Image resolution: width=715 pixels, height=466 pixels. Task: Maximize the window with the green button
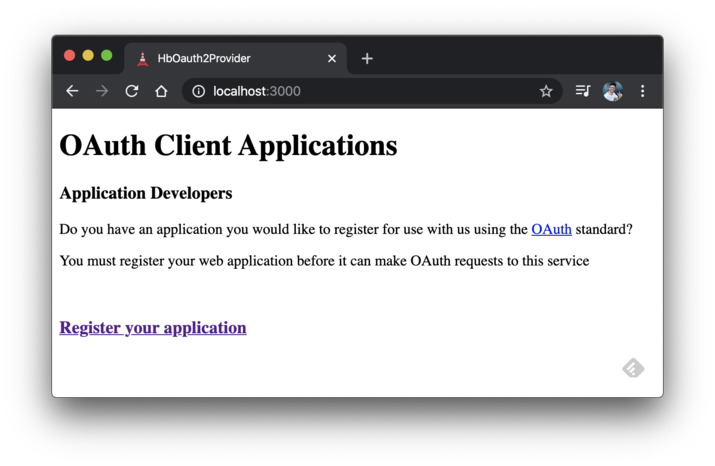(107, 56)
